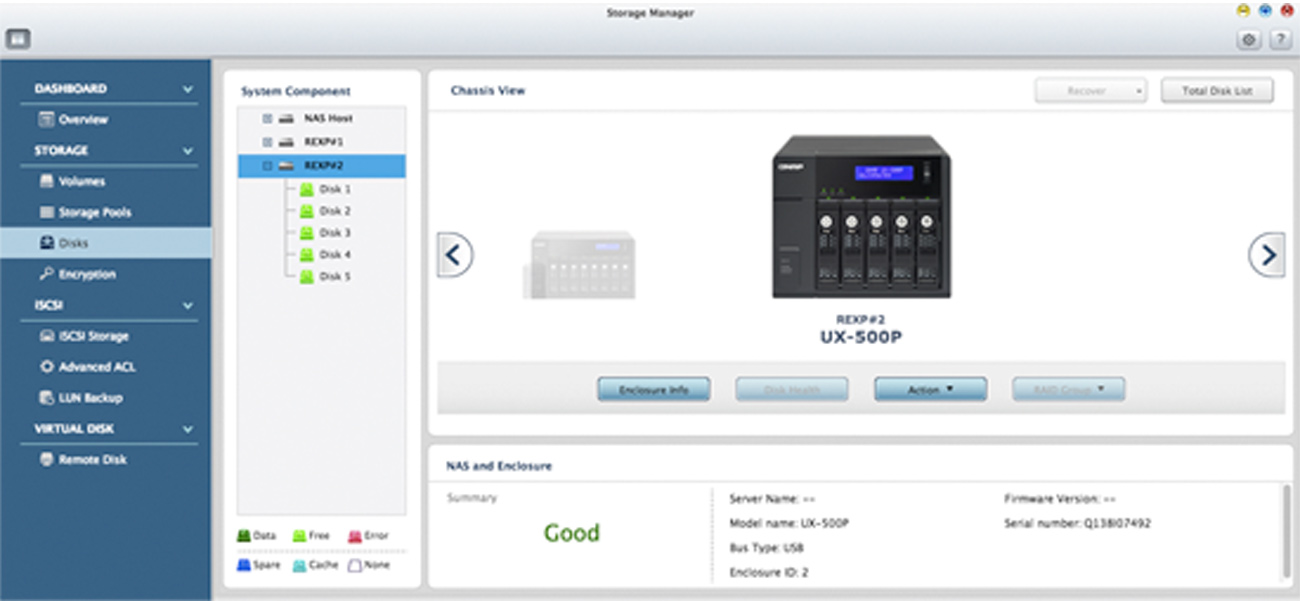The image size is (1300, 601).
Task: Show previous enclosure with left arrow
Action: click(x=455, y=256)
